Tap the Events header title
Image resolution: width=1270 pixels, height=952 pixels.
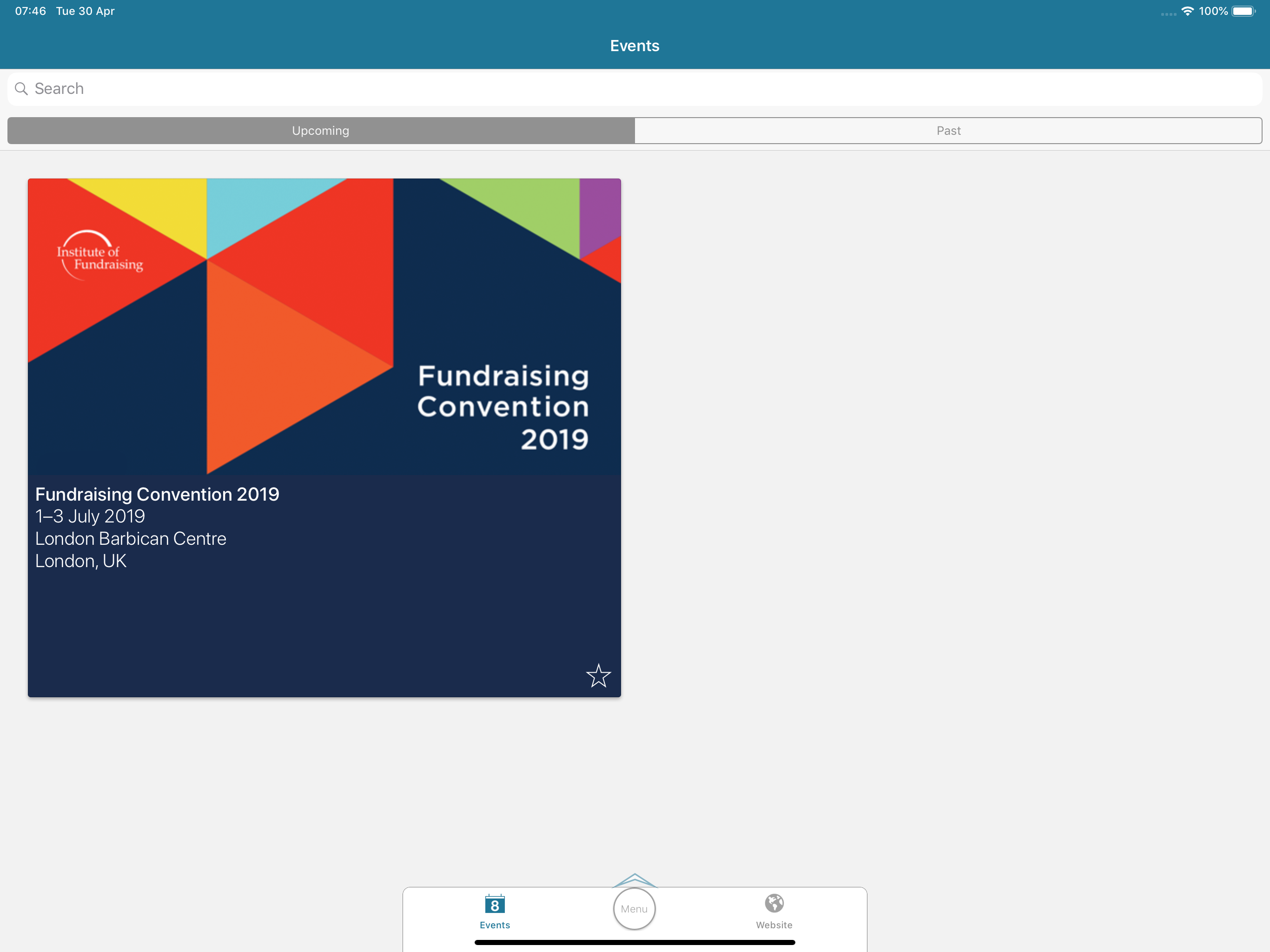635,46
